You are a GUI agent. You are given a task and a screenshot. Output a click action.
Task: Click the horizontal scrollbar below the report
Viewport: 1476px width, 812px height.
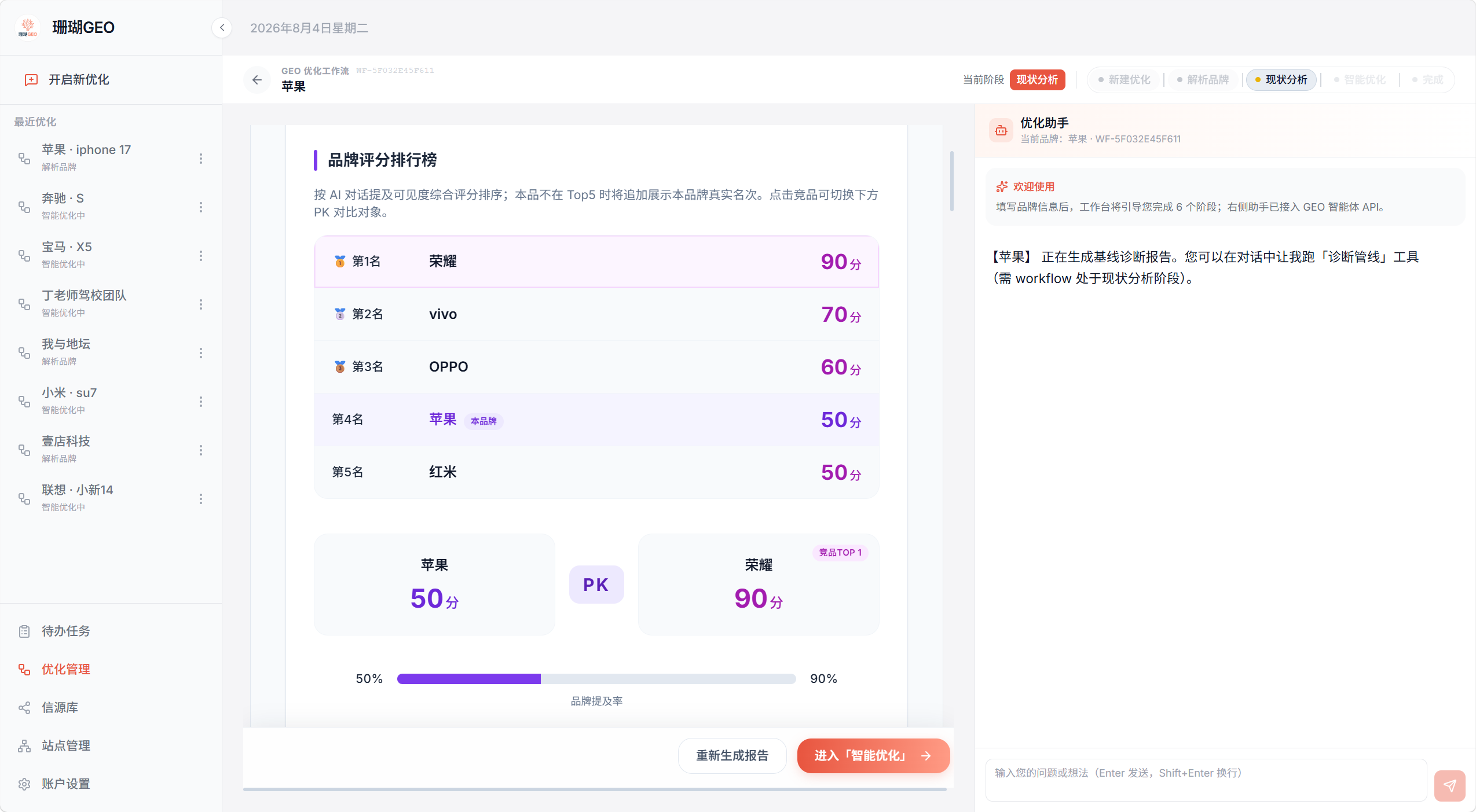click(x=595, y=789)
